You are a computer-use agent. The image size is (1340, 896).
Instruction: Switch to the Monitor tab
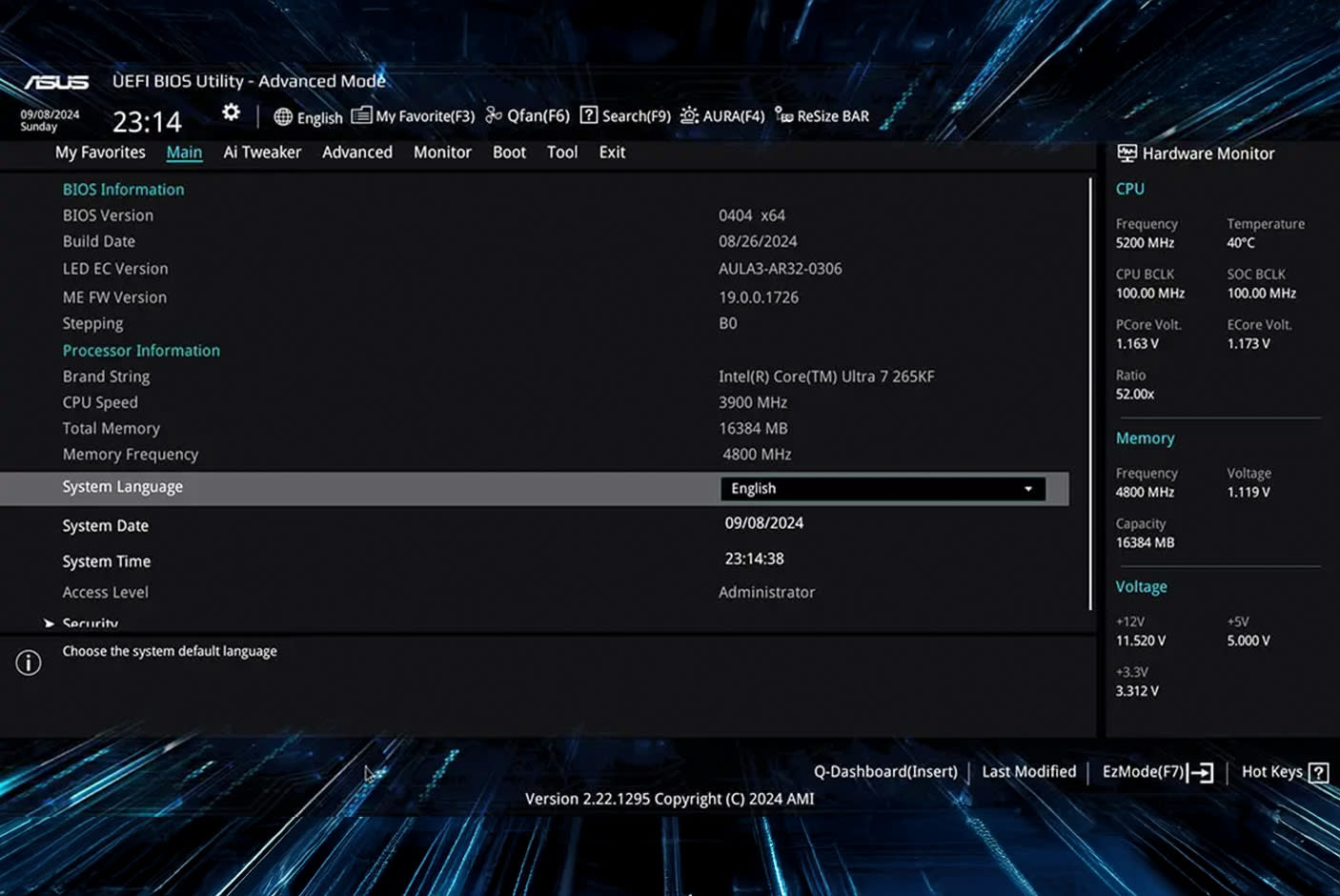[442, 153]
